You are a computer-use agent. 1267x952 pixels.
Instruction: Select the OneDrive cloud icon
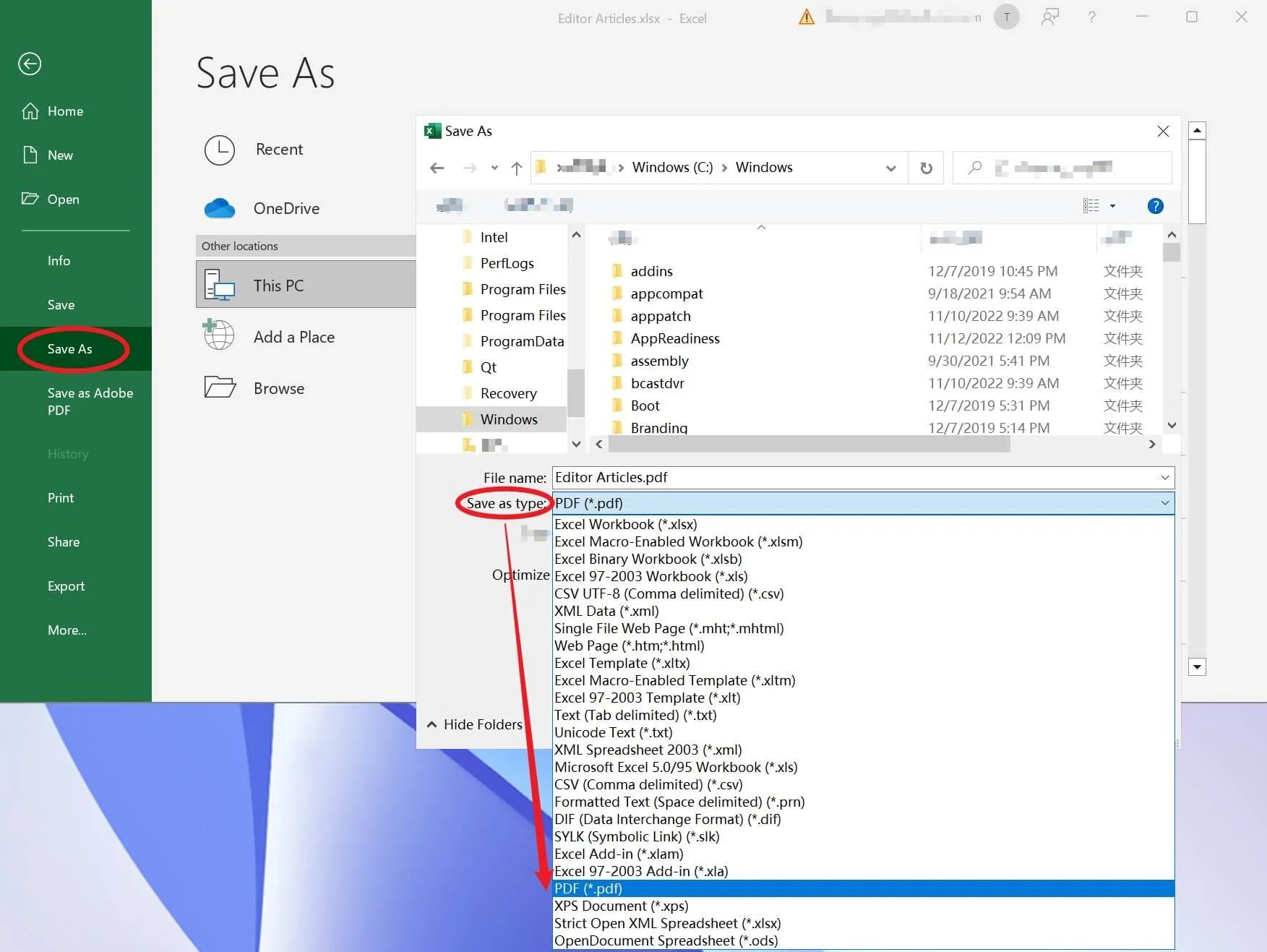(220, 208)
